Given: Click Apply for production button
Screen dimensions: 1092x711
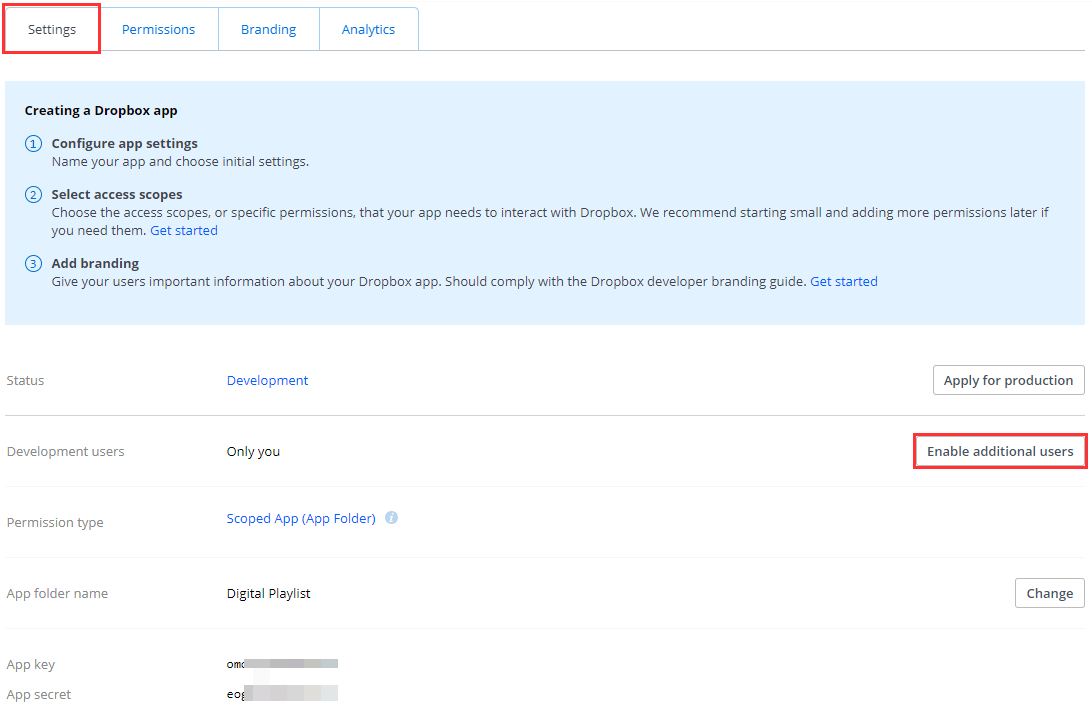Looking at the screenshot, I should [1008, 380].
